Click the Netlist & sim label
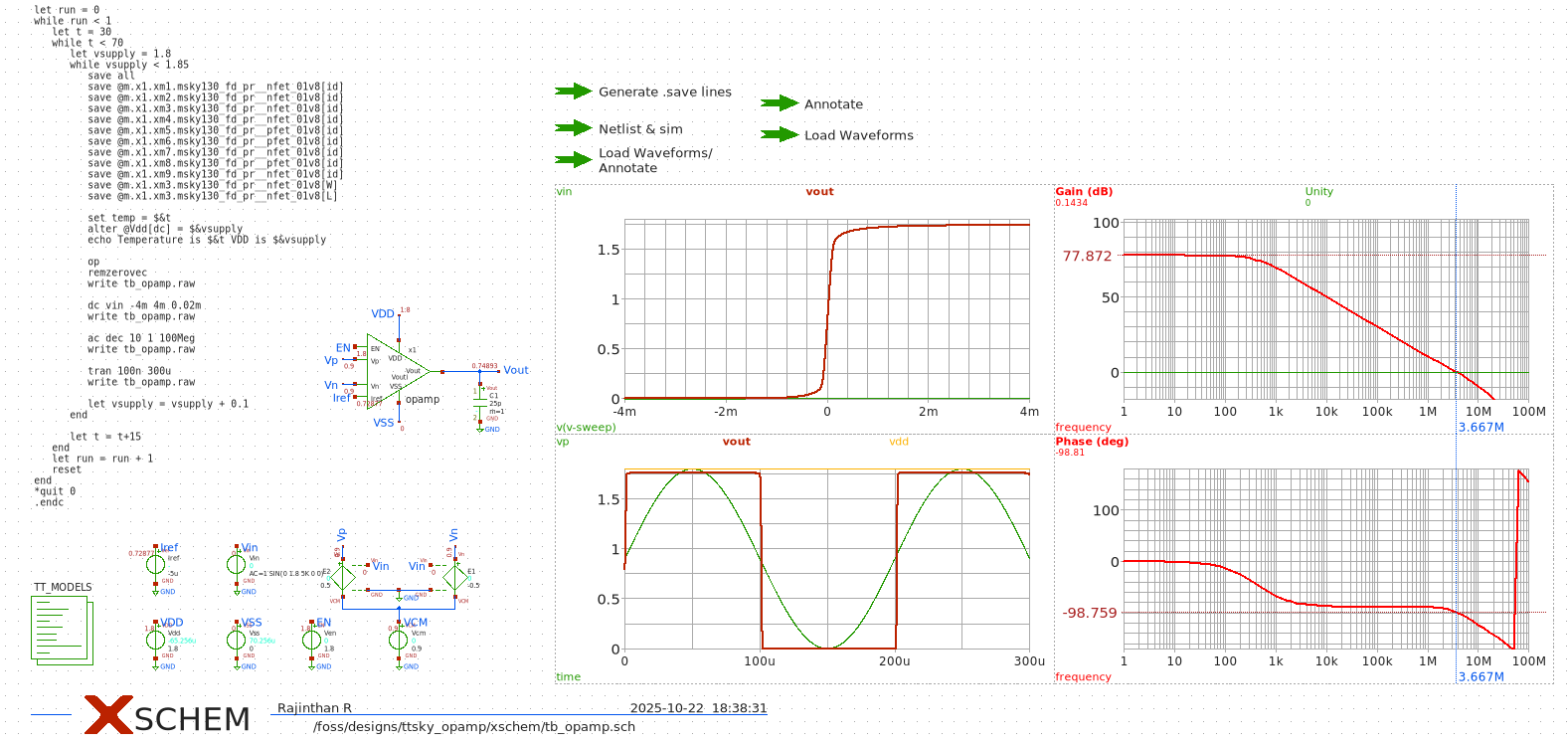 (640, 129)
